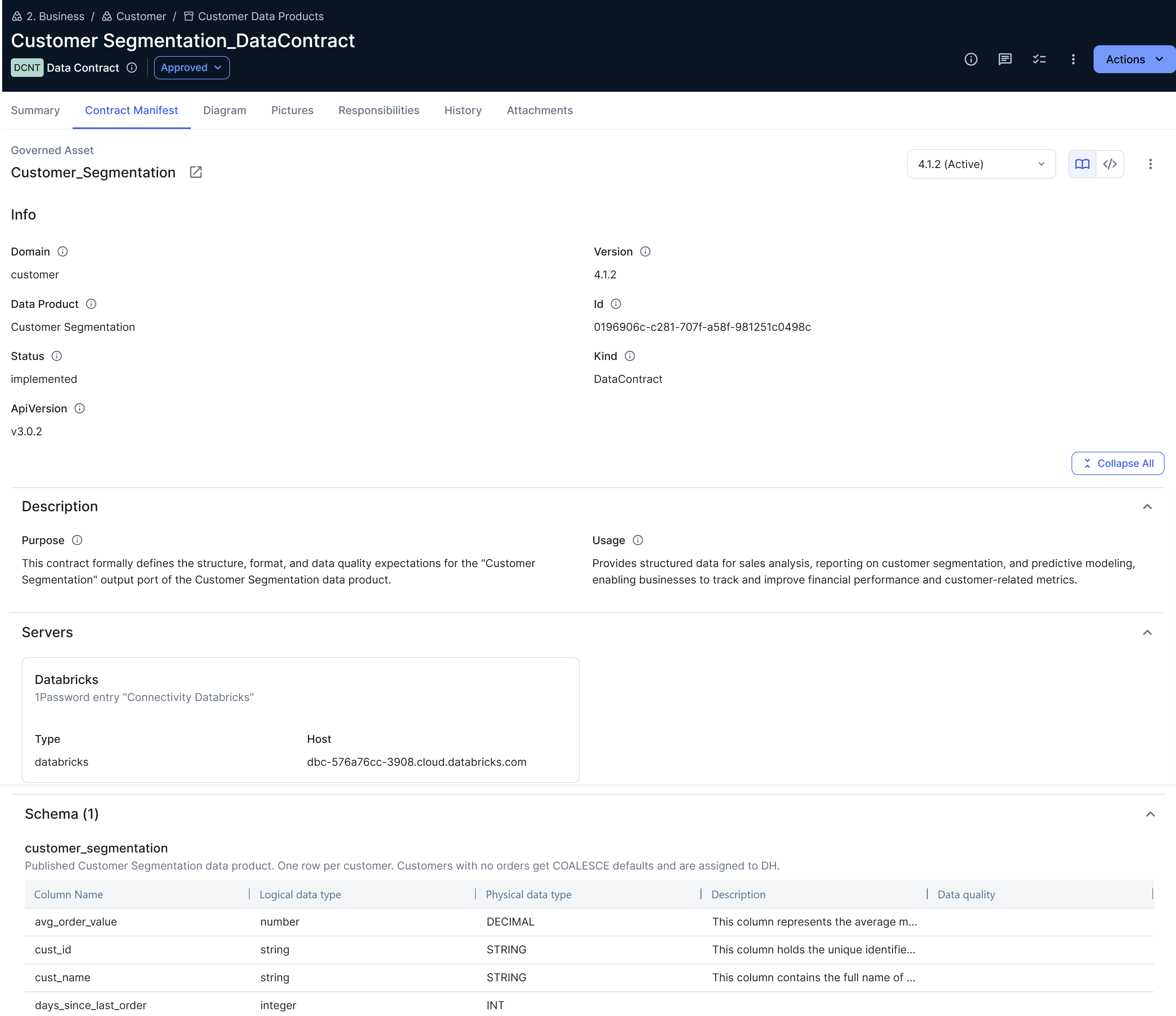Viewport: 1176px width, 1016px height.
Task: Open the History tab
Action: (463, 110)
